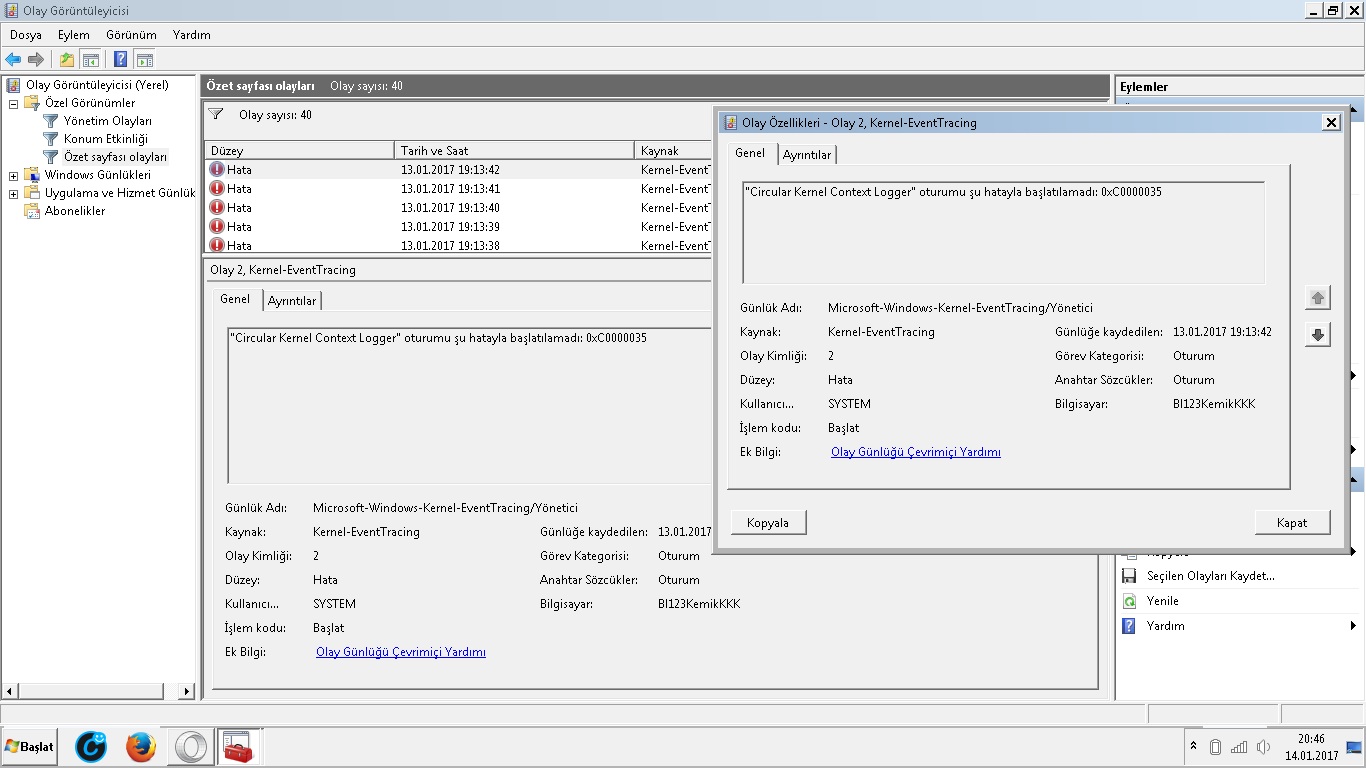Viewport: 1366px width, 768px height.
Task: Click the blue Back arrow in toolbar
Action: (x=13, y=60)
